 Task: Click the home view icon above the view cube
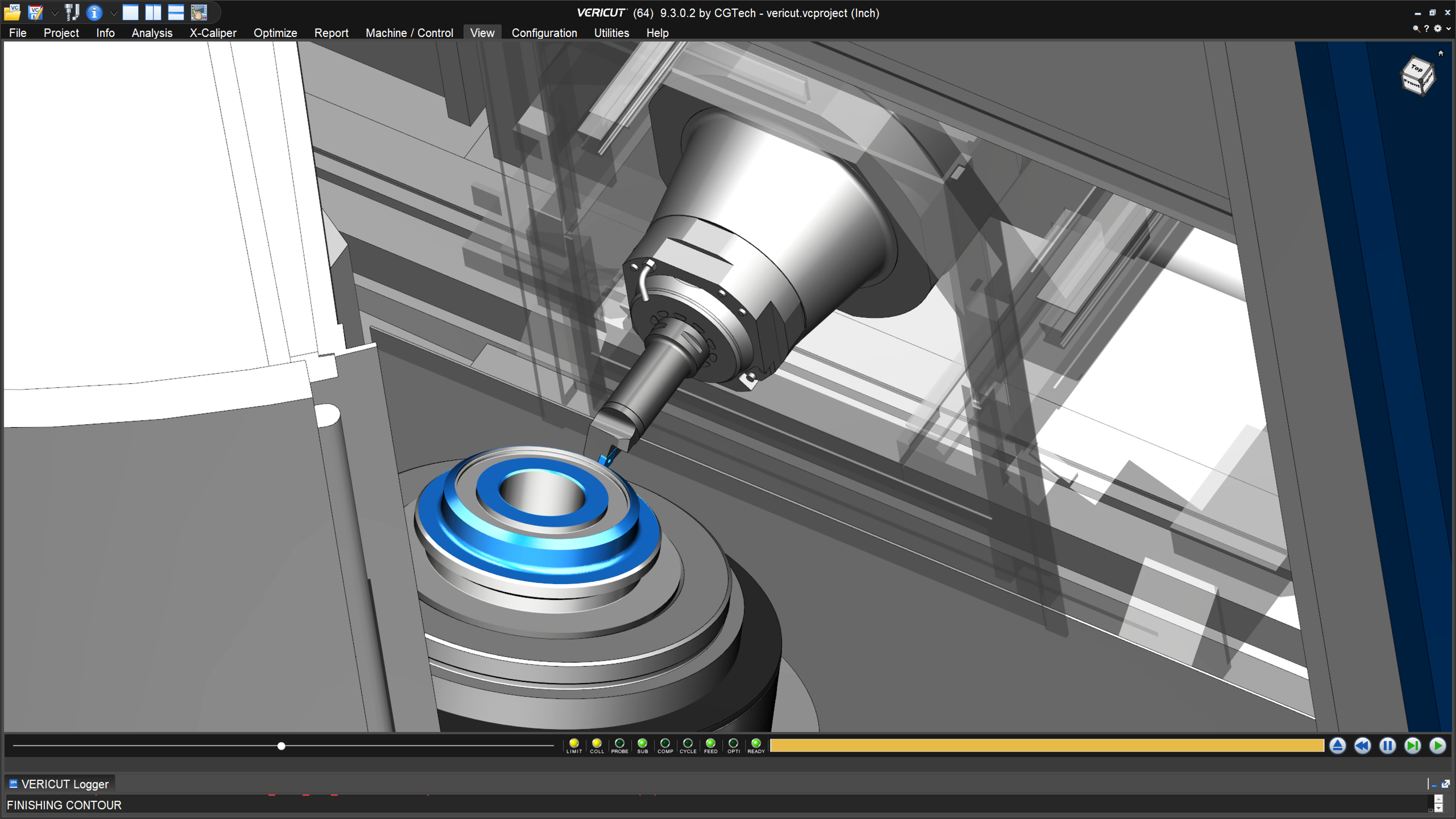pyautogui.click(x=1441, y=53)
